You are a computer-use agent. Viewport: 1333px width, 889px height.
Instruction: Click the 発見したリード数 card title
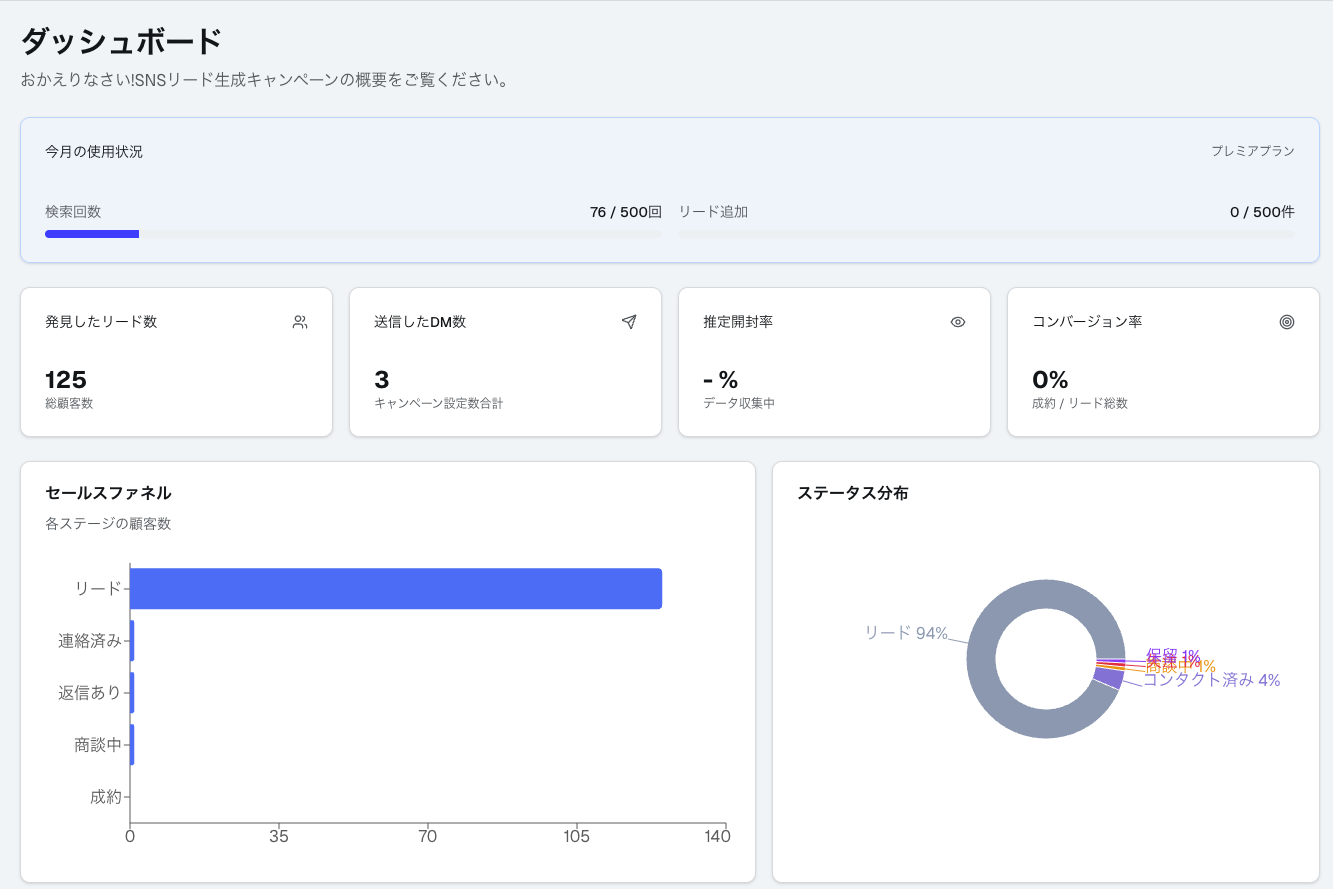pyautogui.click(x=101, y=322)
